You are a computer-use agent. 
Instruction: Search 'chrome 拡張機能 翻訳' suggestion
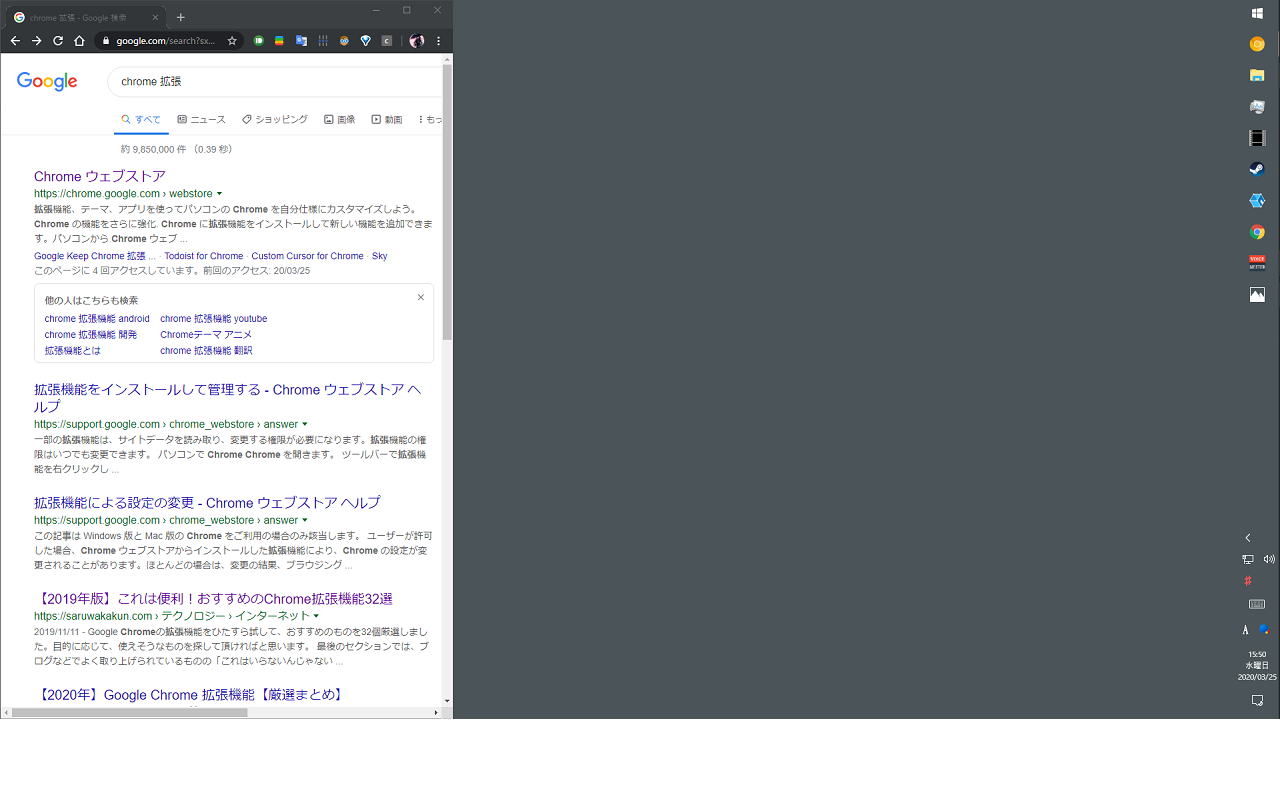coord(206,351)
